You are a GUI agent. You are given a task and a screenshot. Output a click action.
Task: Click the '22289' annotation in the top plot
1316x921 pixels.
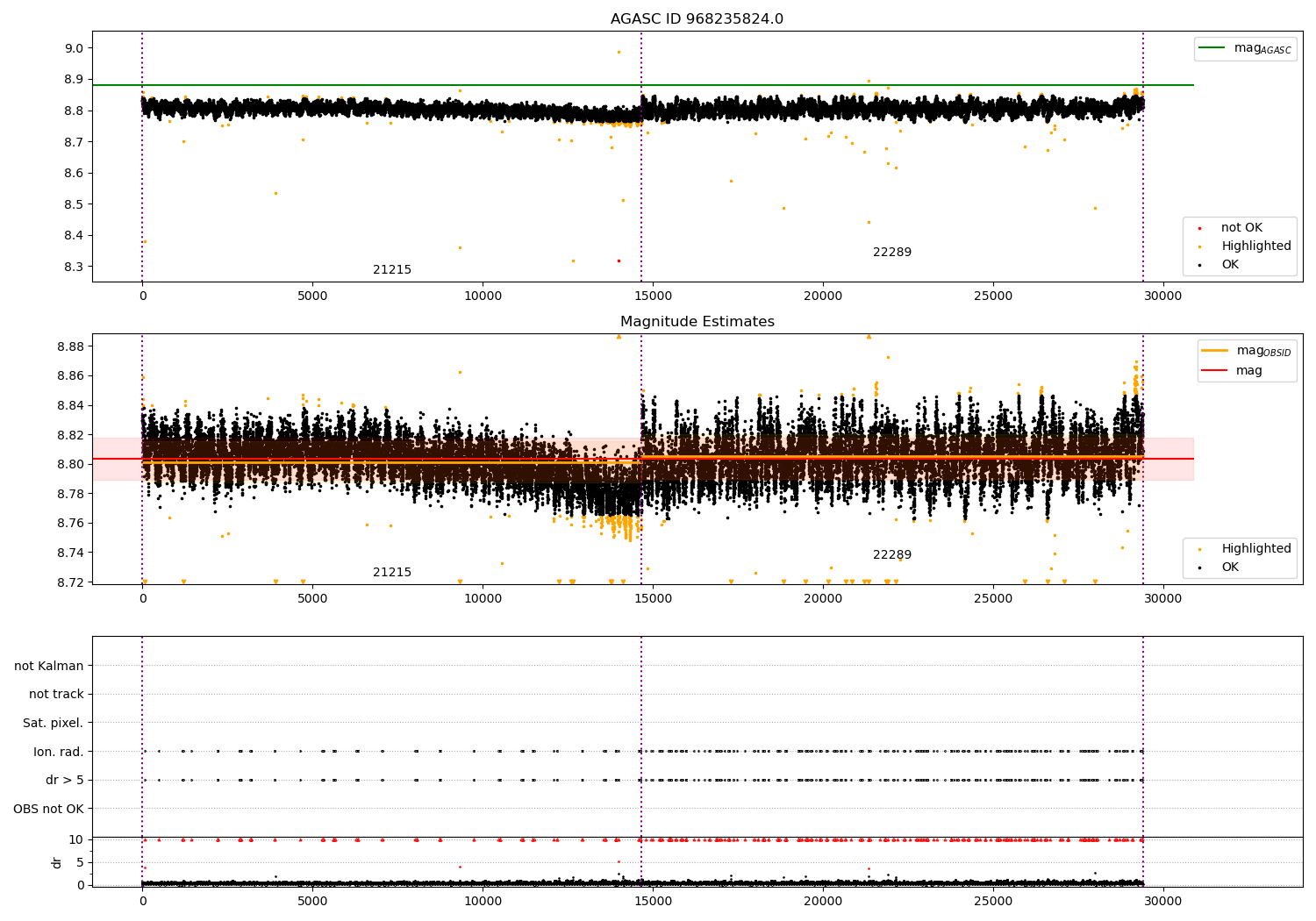pyautogui.click(x=892, y=253)
